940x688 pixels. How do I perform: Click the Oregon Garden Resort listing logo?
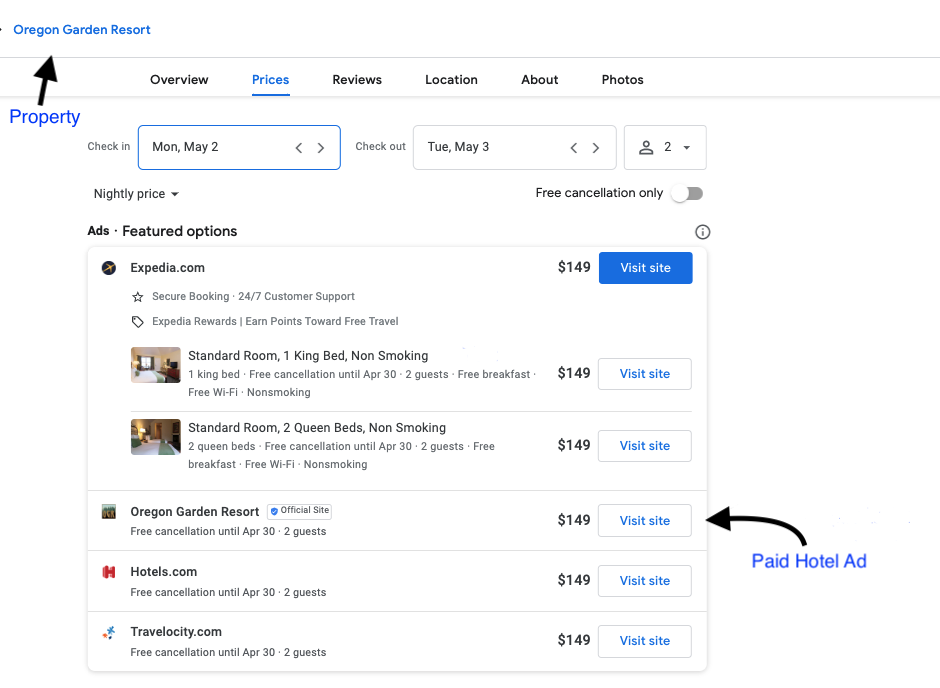pyautogui.click(x=109, y=512)
